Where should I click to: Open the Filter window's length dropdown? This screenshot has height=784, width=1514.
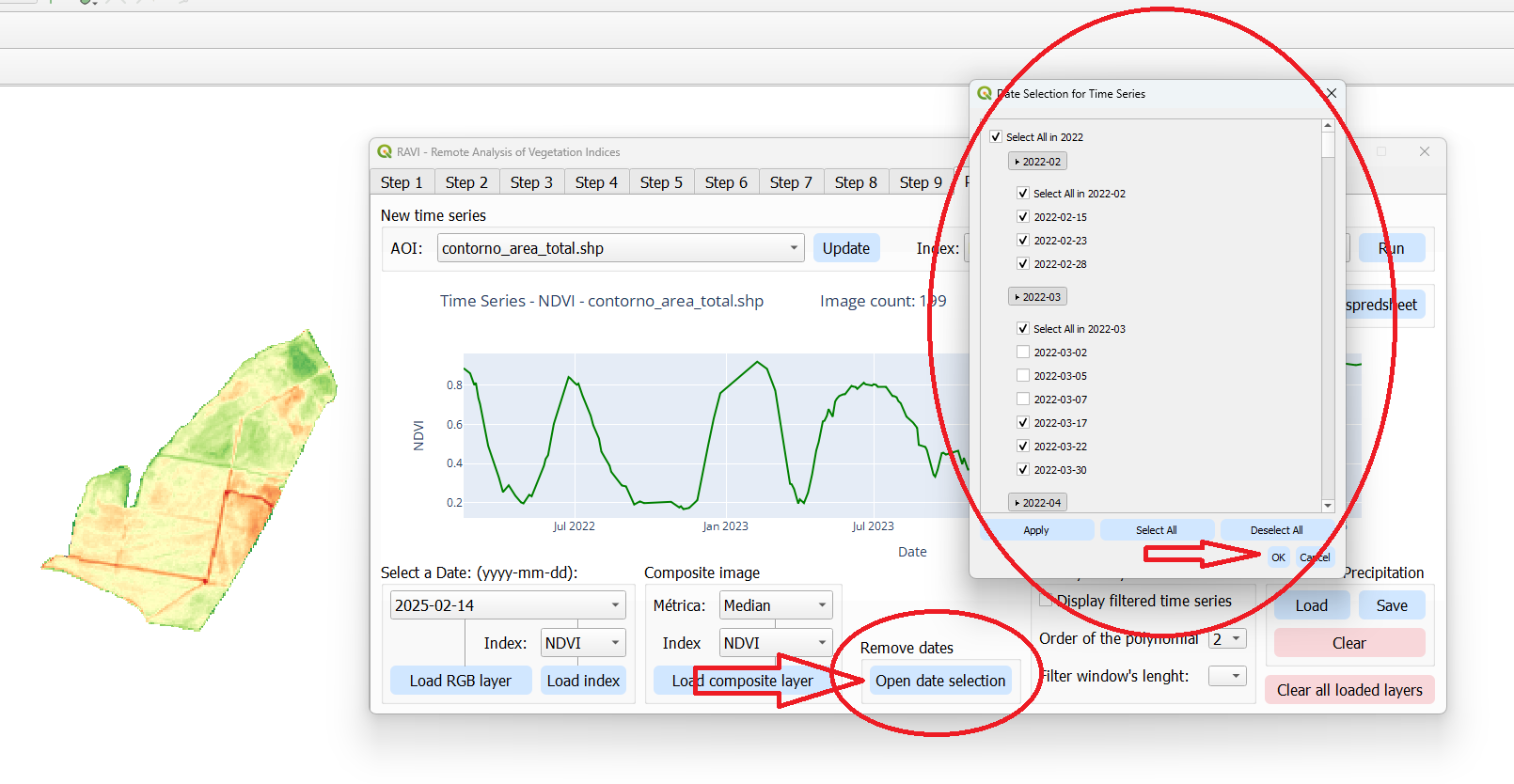point(1227,676)
